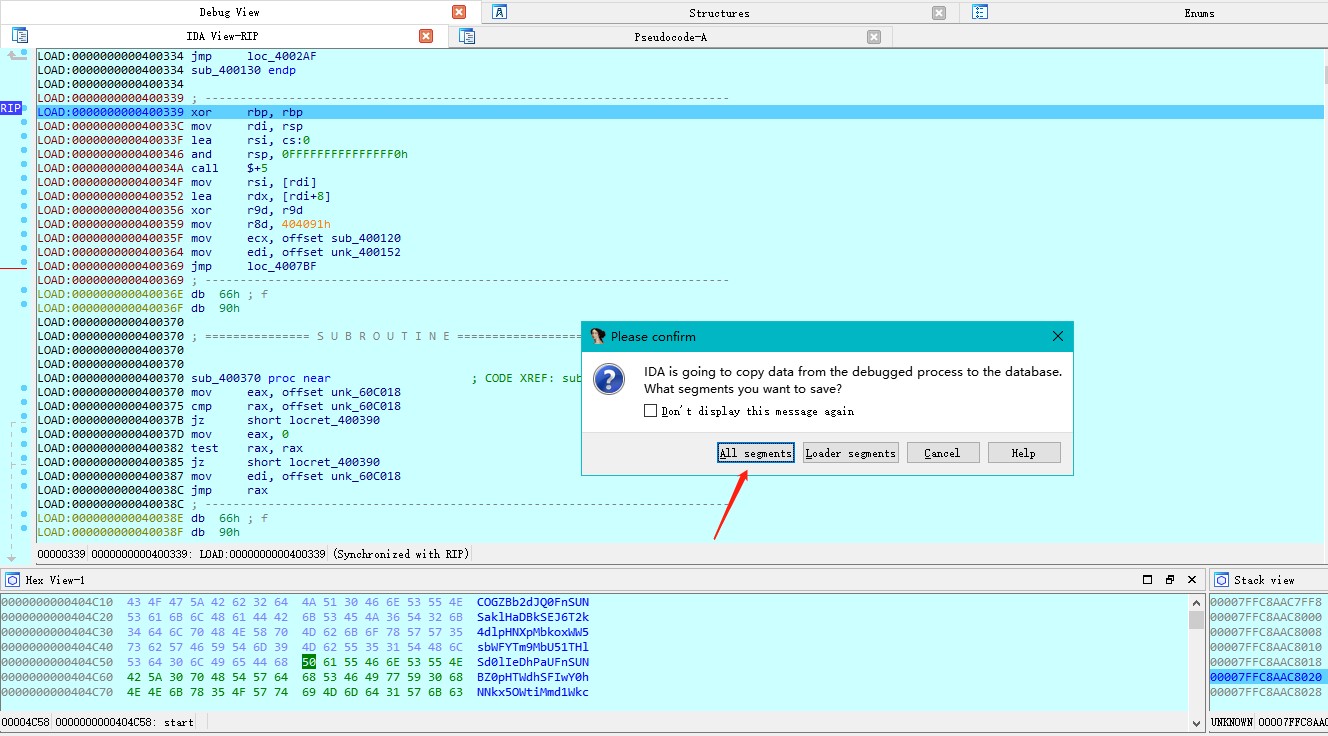The height and width of the screenshot is (736, 1328).
Task: Cancel the Please confirm dialog
Action: 941,453
